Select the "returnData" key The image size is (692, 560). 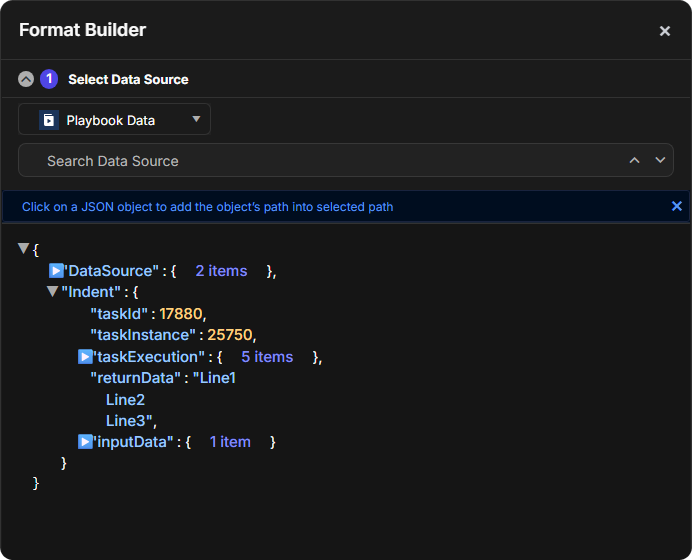[136, 378]
